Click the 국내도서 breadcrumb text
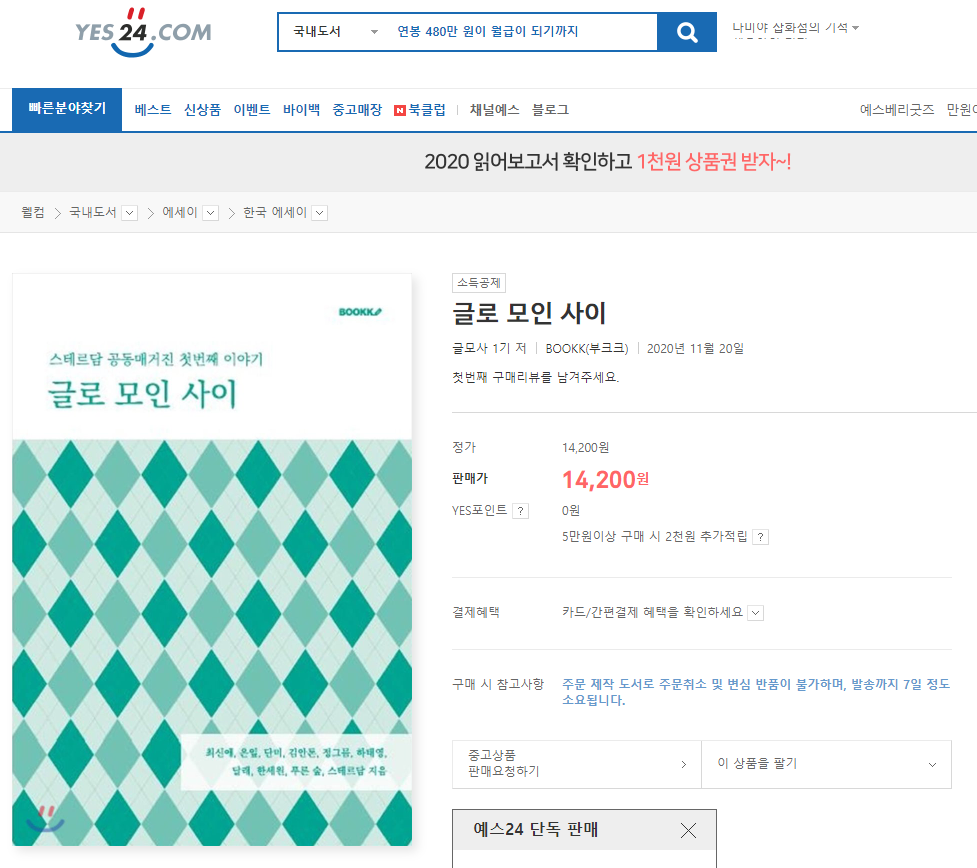Viewport: 977px width, 868px height. coord(93,212)
